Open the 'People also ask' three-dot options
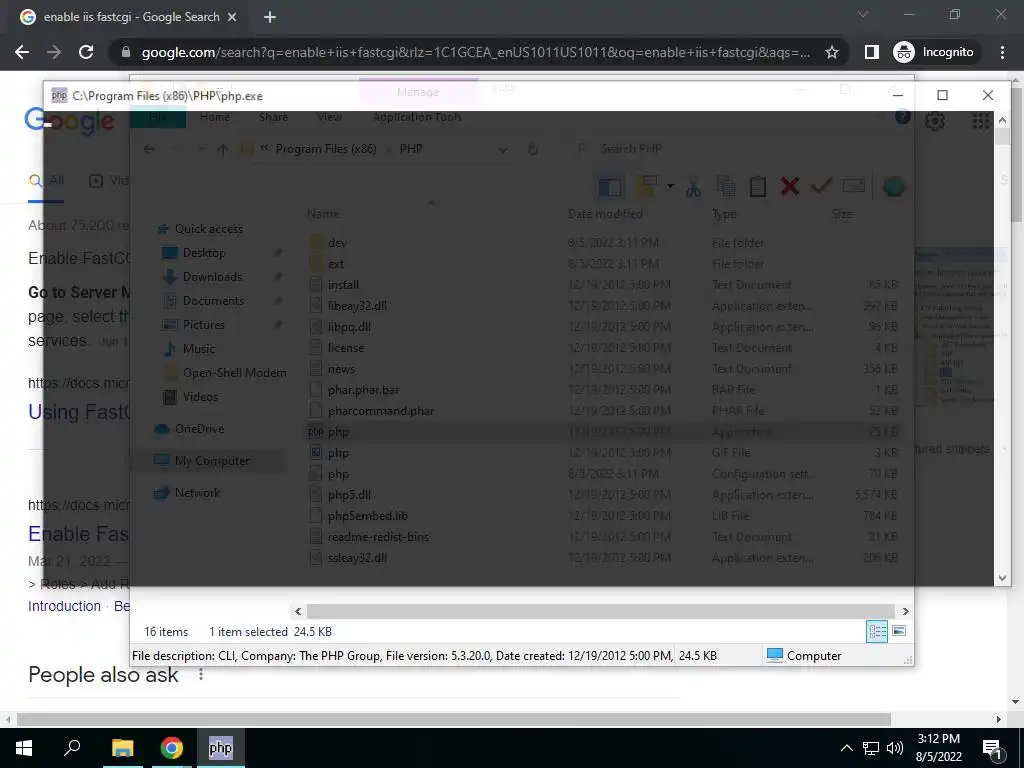The width and height of the screenshot is (1024, 768). (201, 674)
